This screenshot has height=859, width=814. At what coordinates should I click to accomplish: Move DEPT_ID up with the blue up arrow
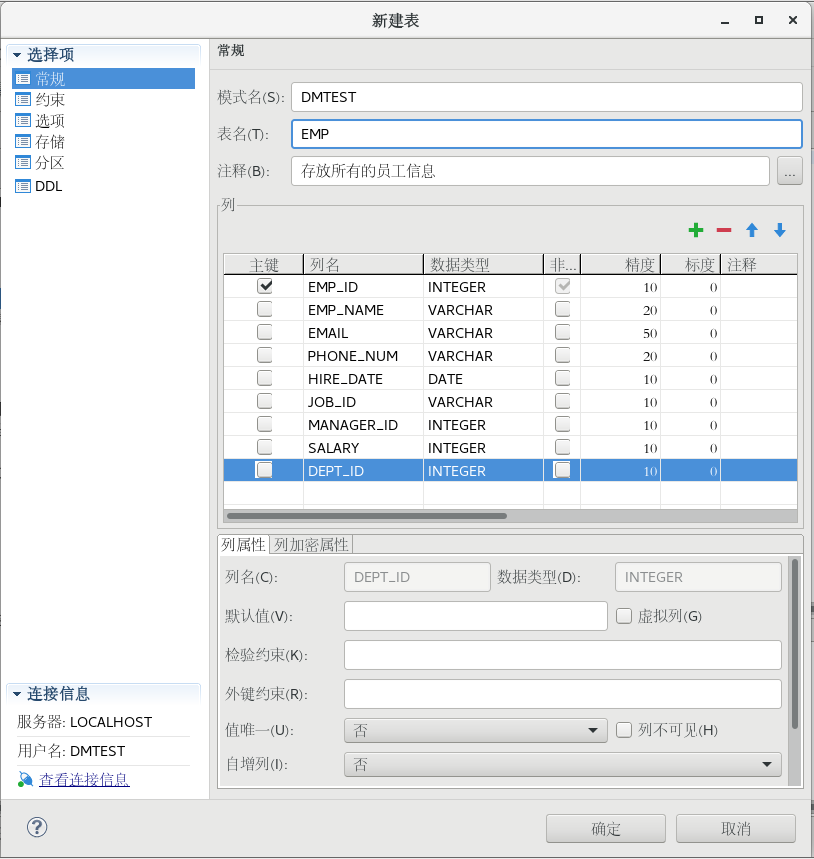pyautogui.click(x=752, y=230)
